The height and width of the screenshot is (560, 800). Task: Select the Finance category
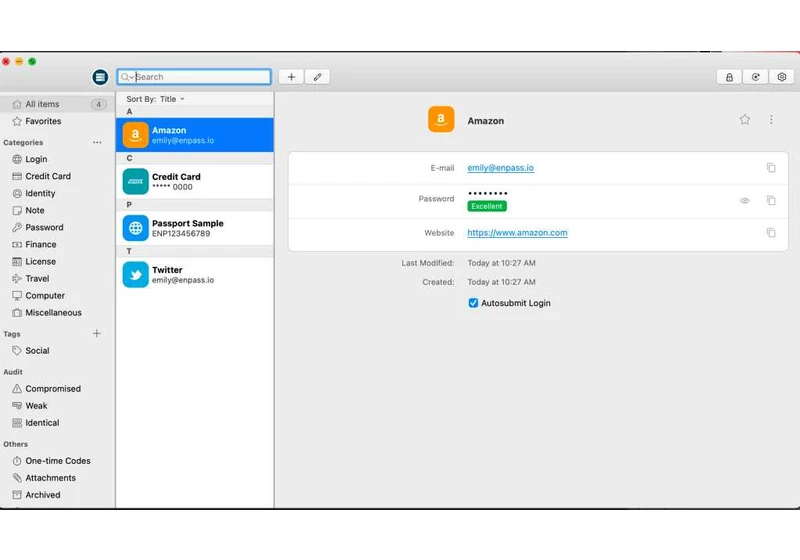coord(57,244)
